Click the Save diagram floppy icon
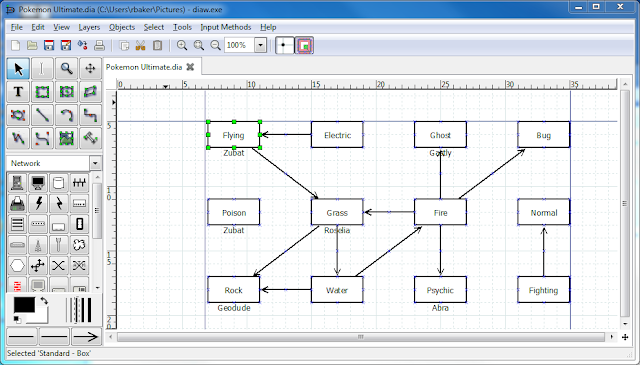The width and height of the screenshot is (640, 365). coord(49,45)
